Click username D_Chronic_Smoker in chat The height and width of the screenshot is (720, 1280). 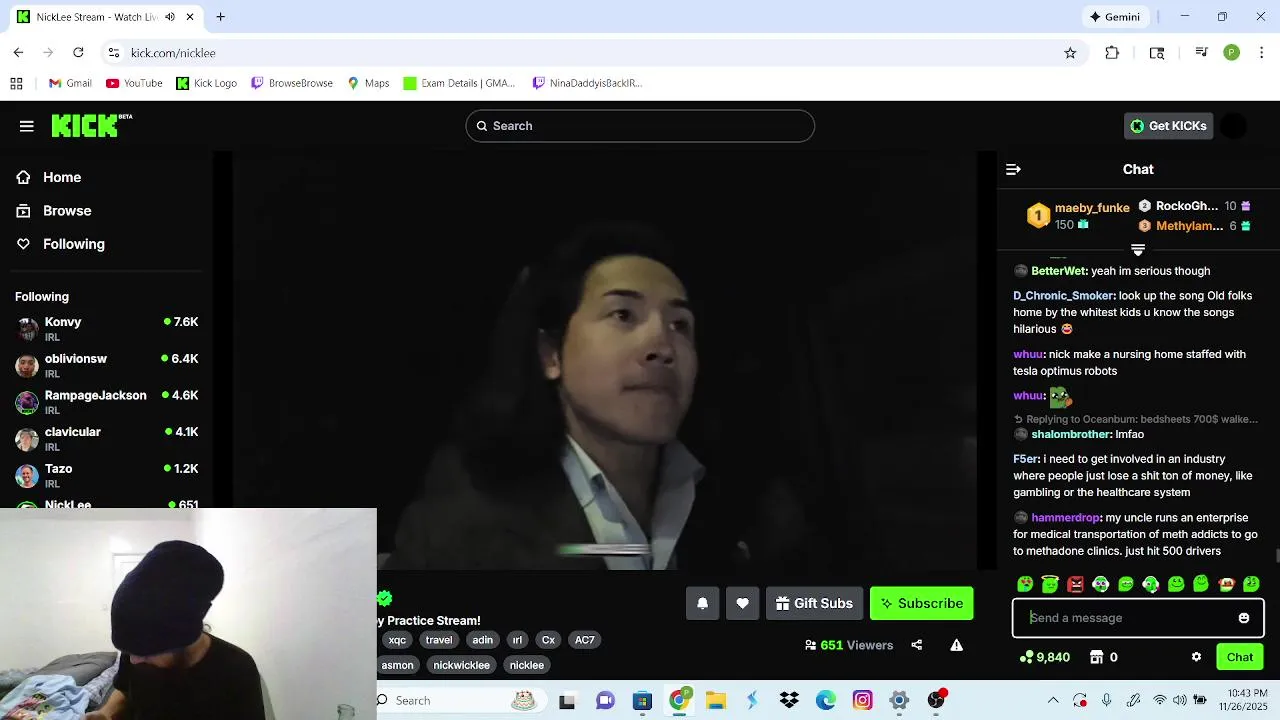(x=1063, y=296)
